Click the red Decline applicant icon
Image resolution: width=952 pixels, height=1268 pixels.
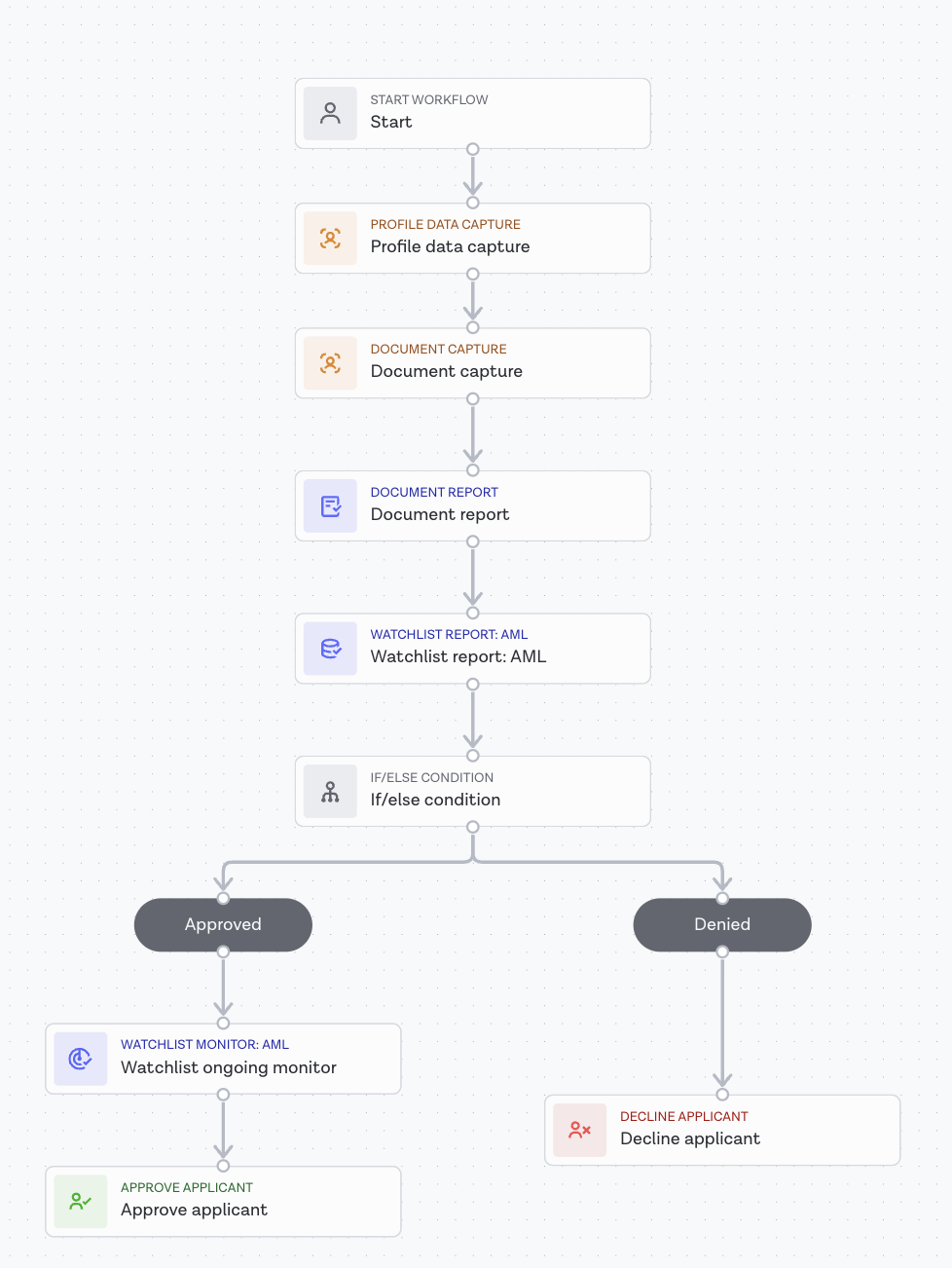click(x=579, y=1130)
